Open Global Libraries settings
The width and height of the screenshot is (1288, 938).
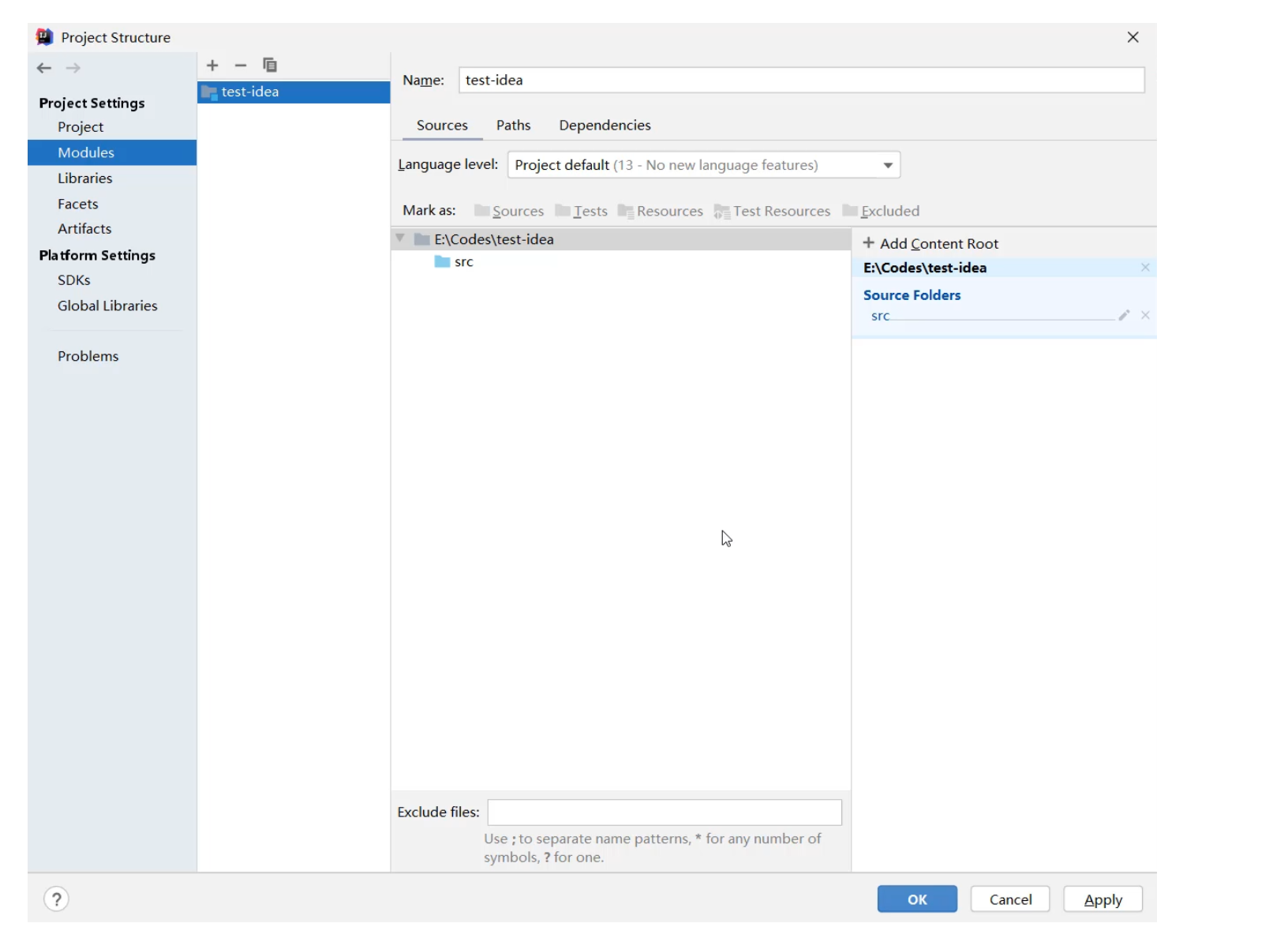tap(107, 306)
